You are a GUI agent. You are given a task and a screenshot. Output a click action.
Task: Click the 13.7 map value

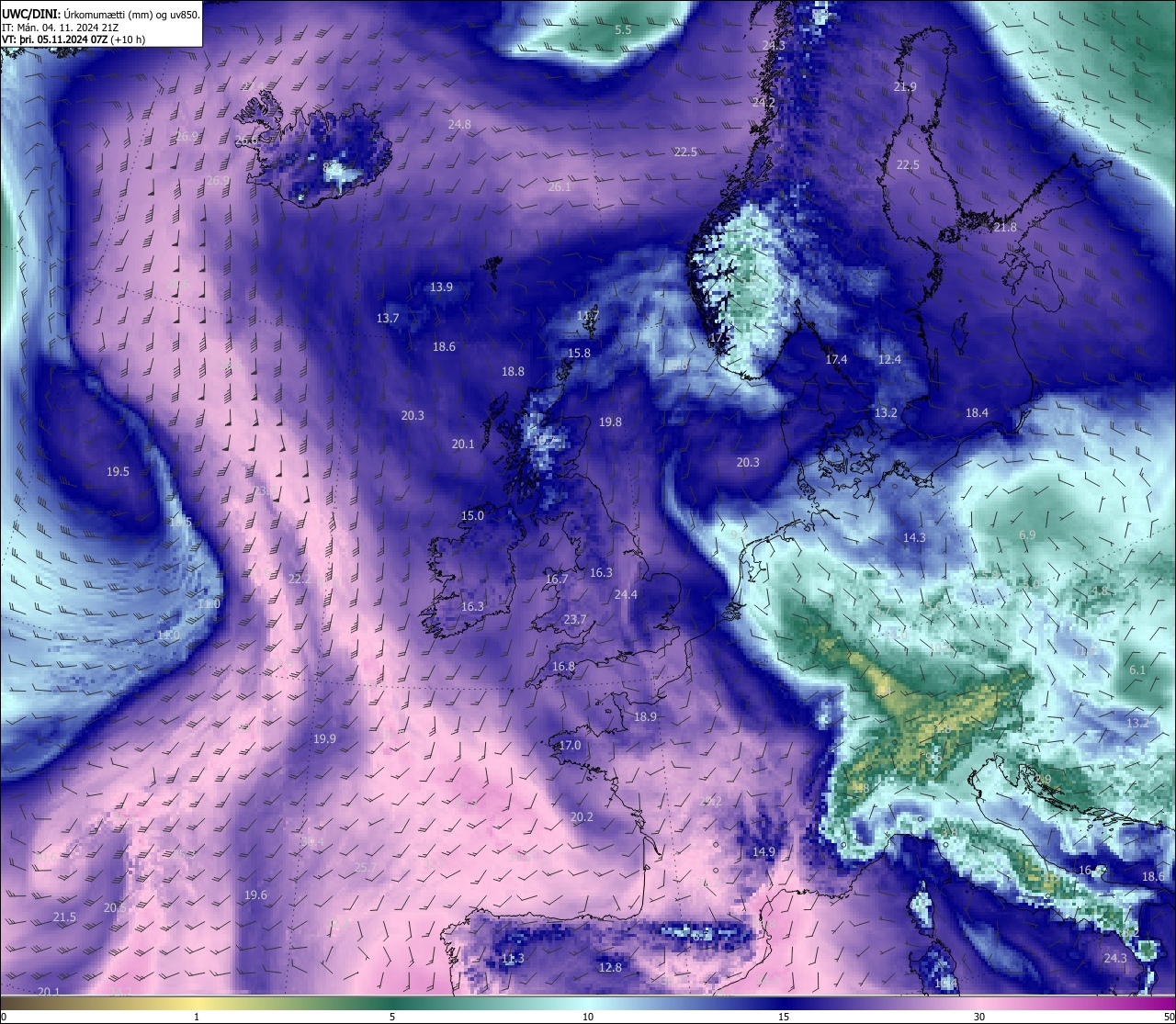[388, 319]
